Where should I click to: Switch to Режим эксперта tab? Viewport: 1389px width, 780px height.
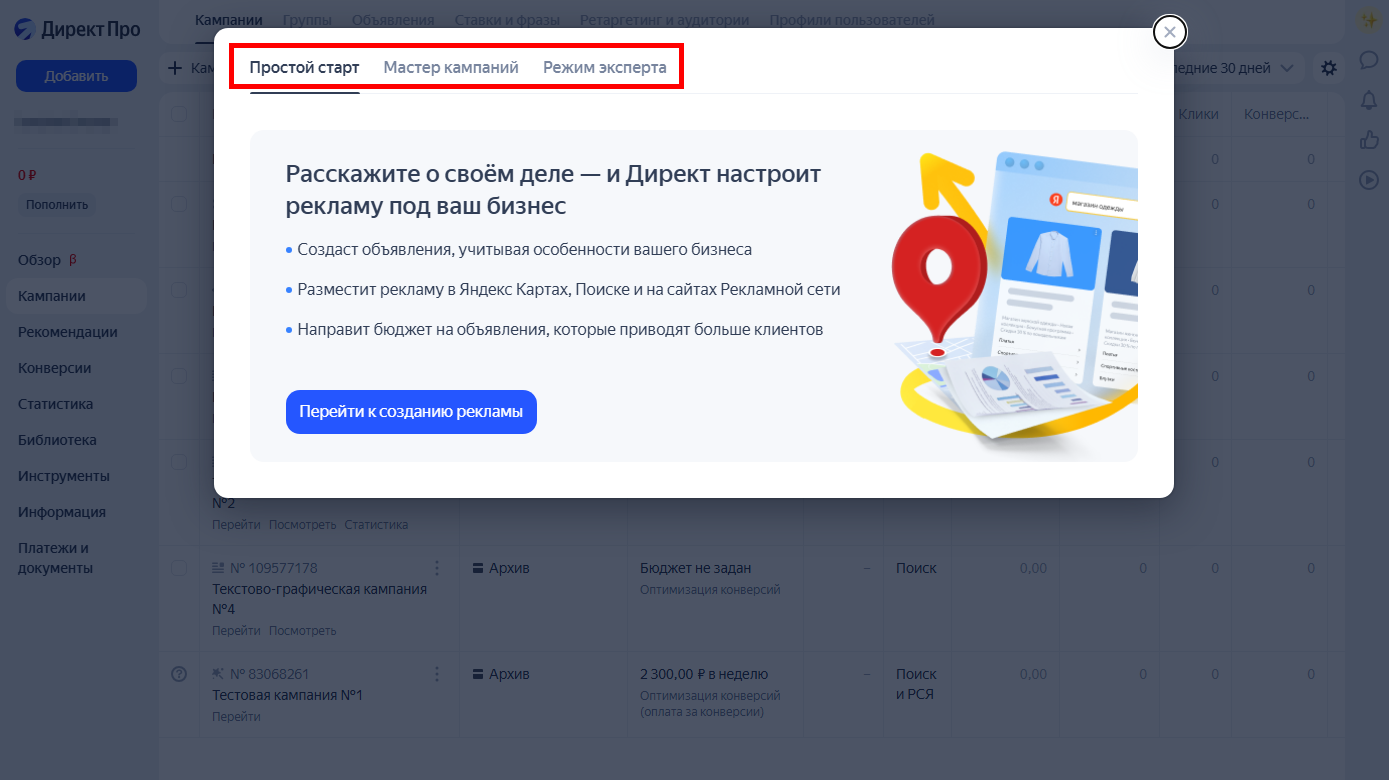pyautogui.click(x=605, y=68)
